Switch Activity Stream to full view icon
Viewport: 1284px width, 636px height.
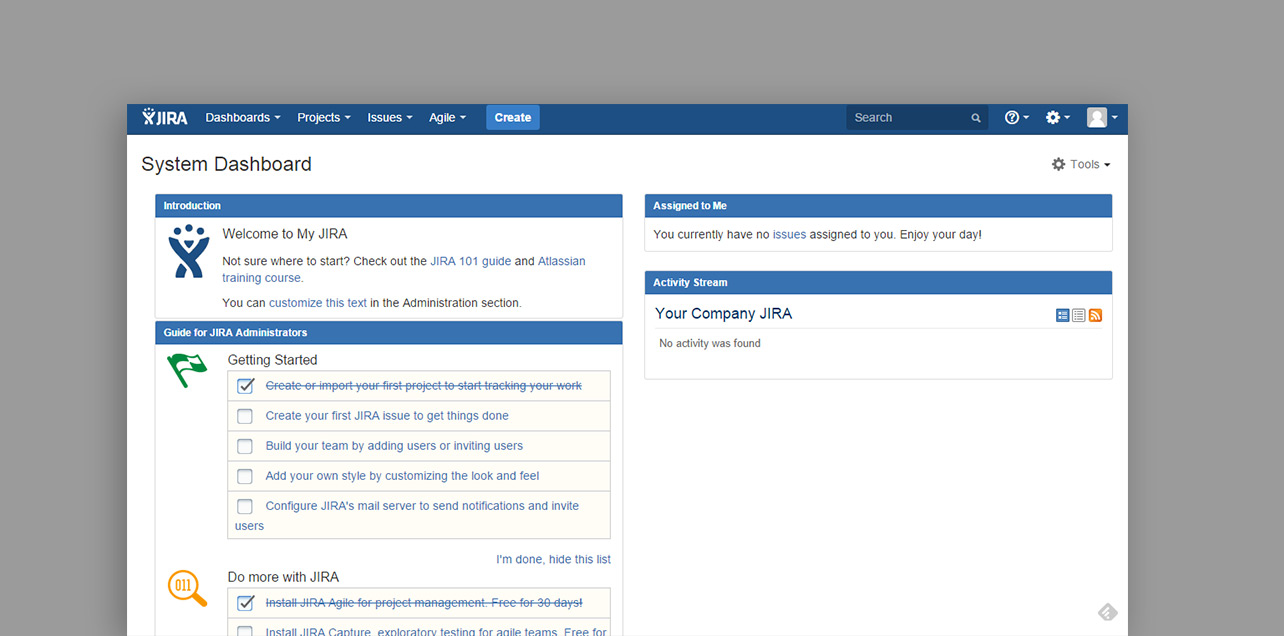point(1063,315)
